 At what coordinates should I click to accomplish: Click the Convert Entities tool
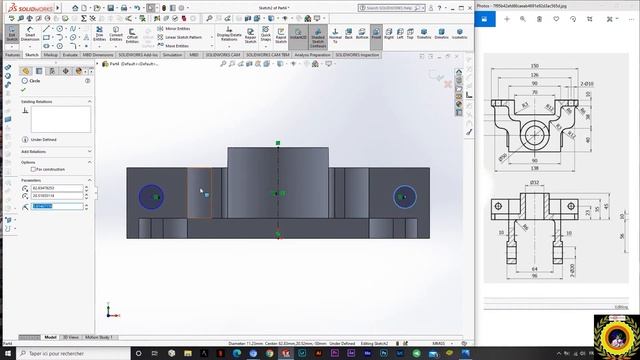point(116,34)
